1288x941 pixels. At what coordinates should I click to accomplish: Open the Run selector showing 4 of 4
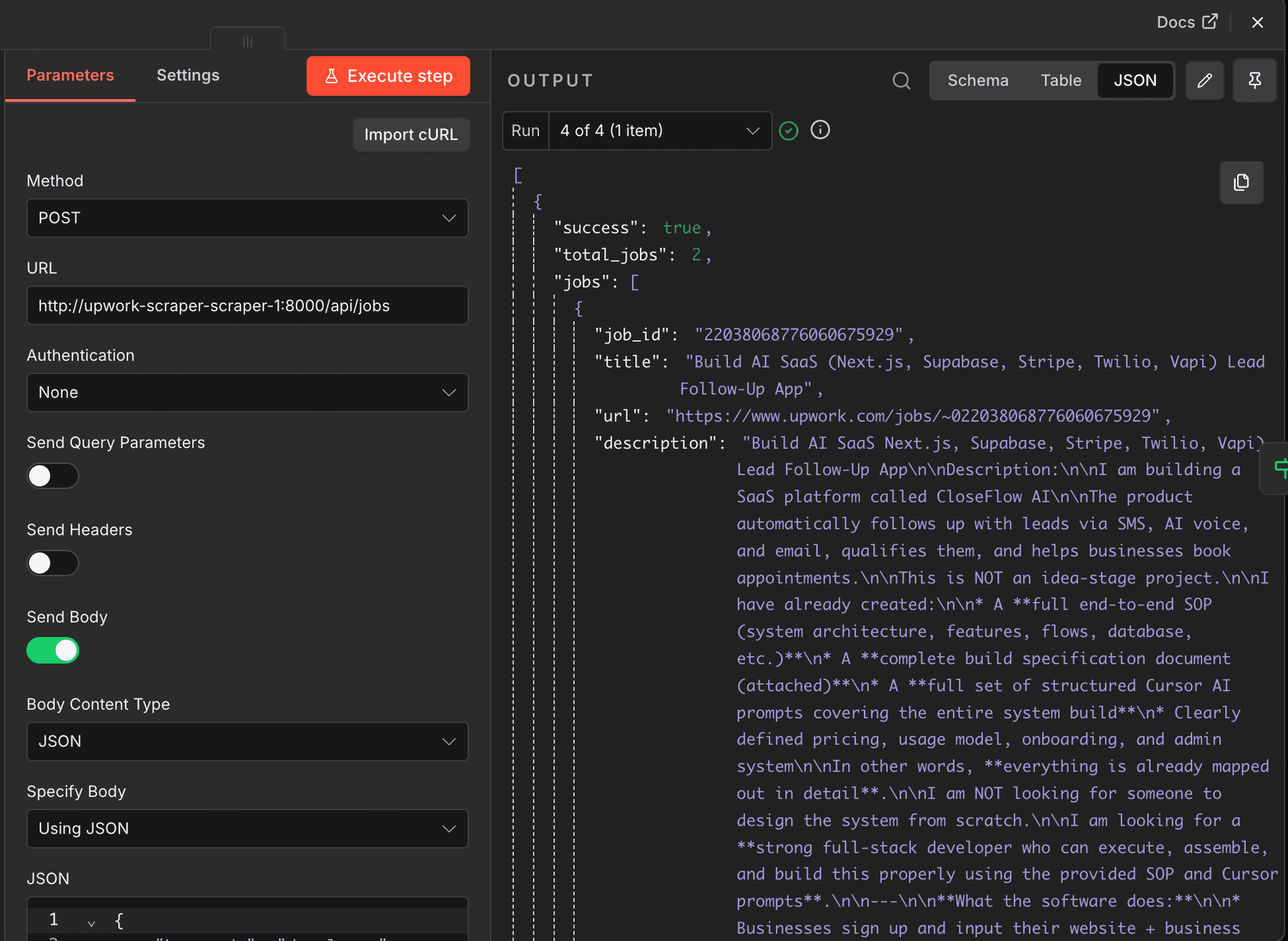(659, 131)
